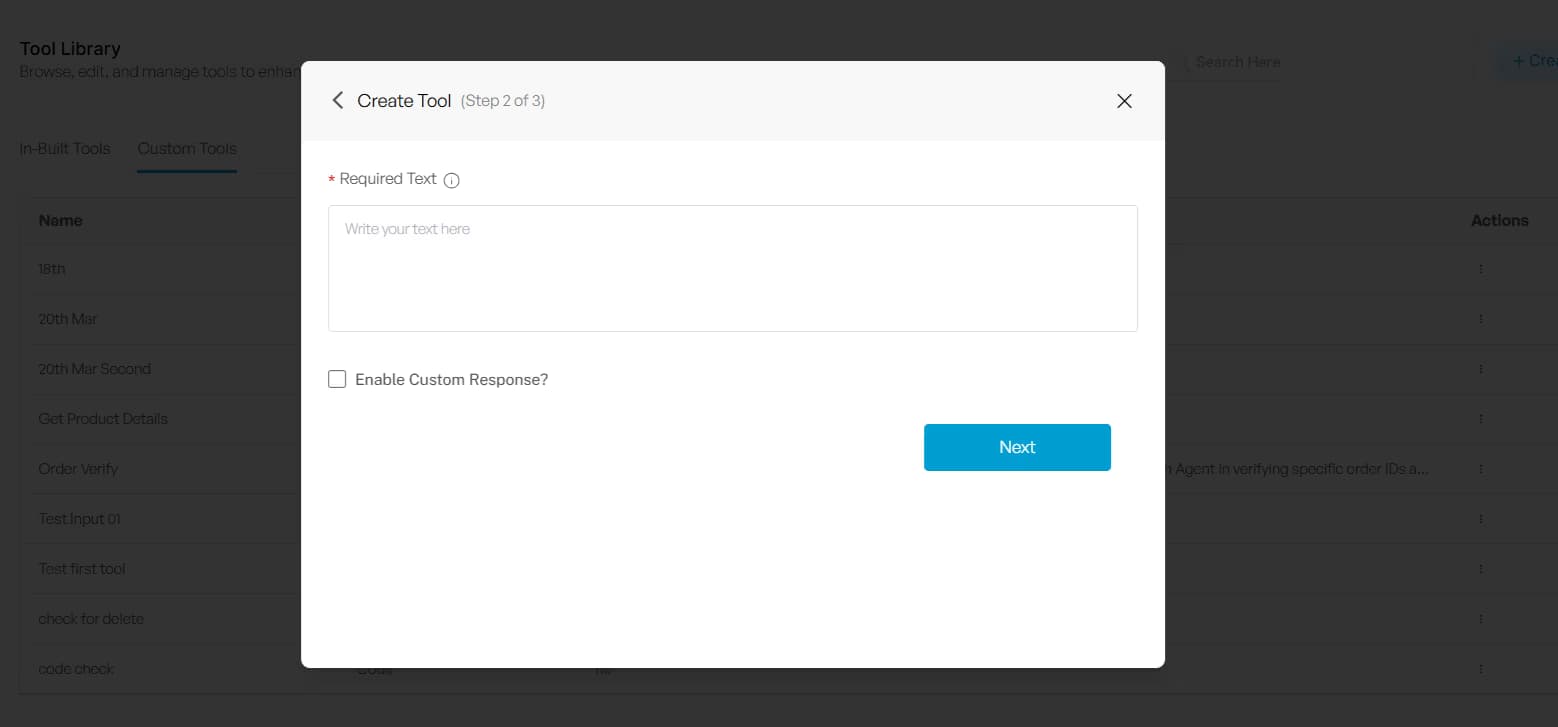Screen dimensions: 1558x727
Task: Click the info icon beside Required Text
Action: click(x=451, y=180)
